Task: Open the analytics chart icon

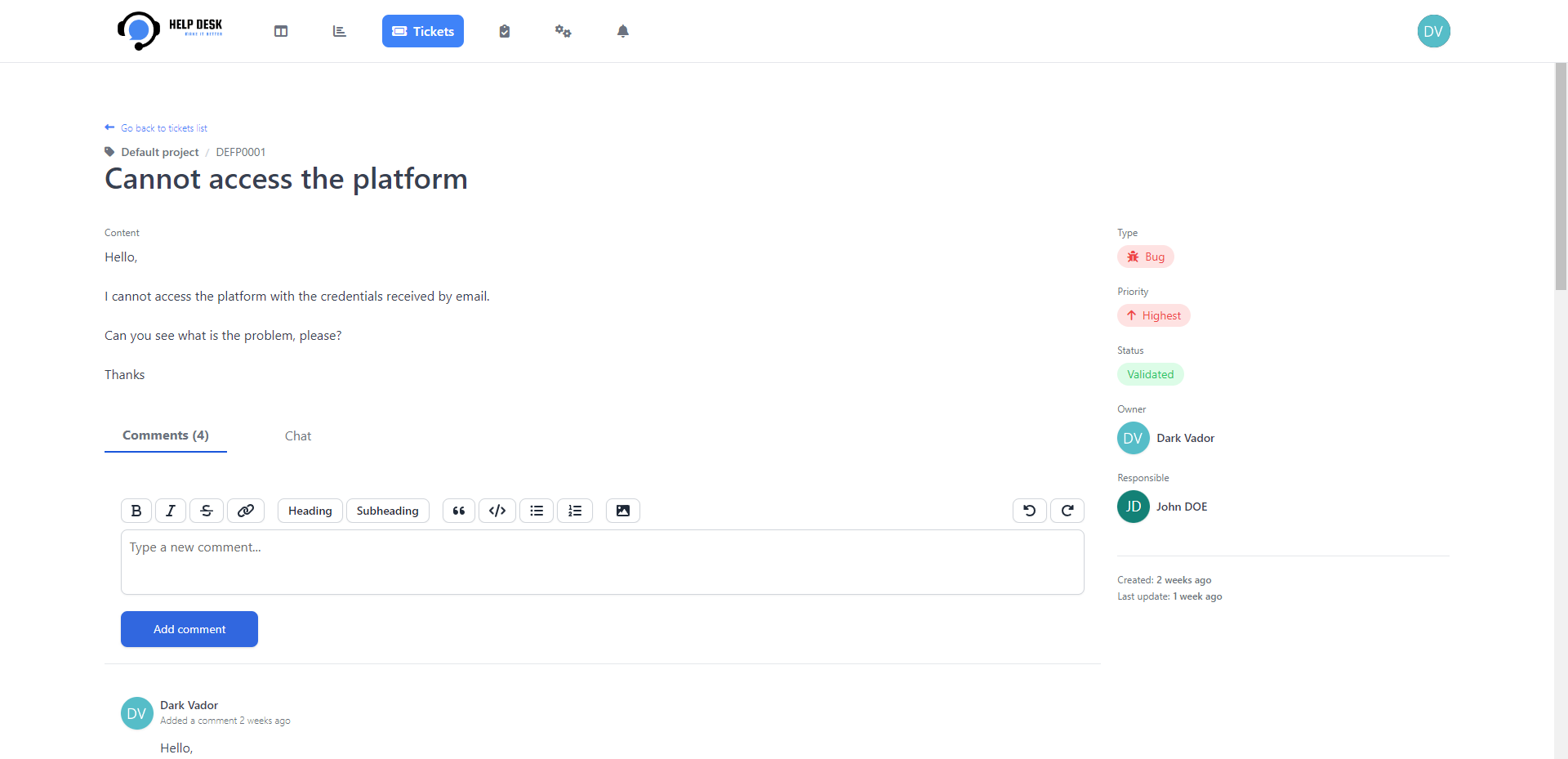Action: point(340,31)
